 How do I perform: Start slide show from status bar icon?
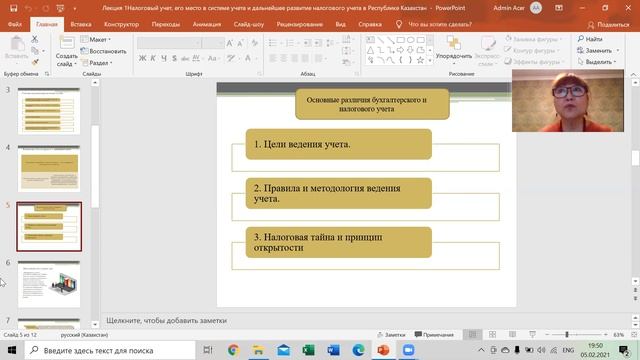pos(533,335)
